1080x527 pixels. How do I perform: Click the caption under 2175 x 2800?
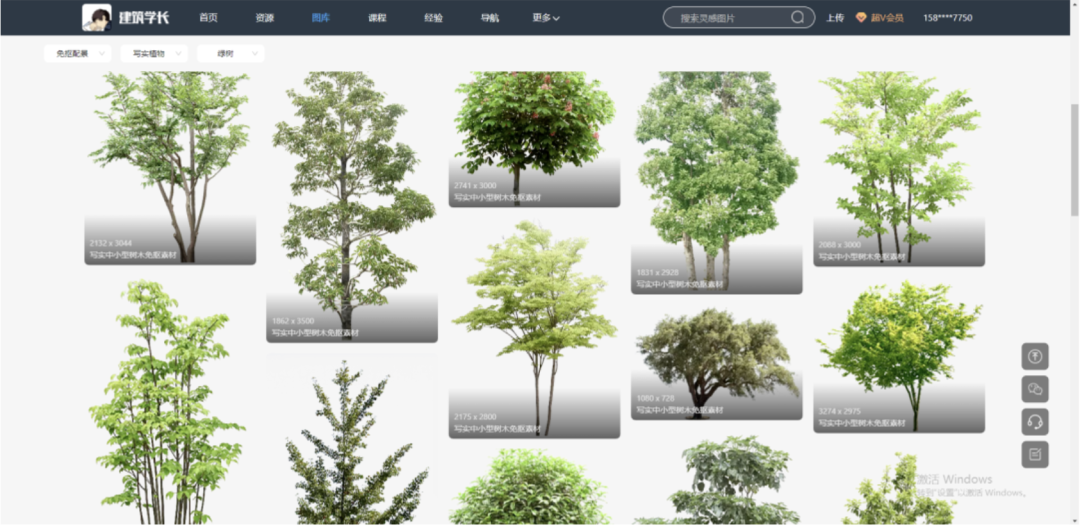point(497,428)
